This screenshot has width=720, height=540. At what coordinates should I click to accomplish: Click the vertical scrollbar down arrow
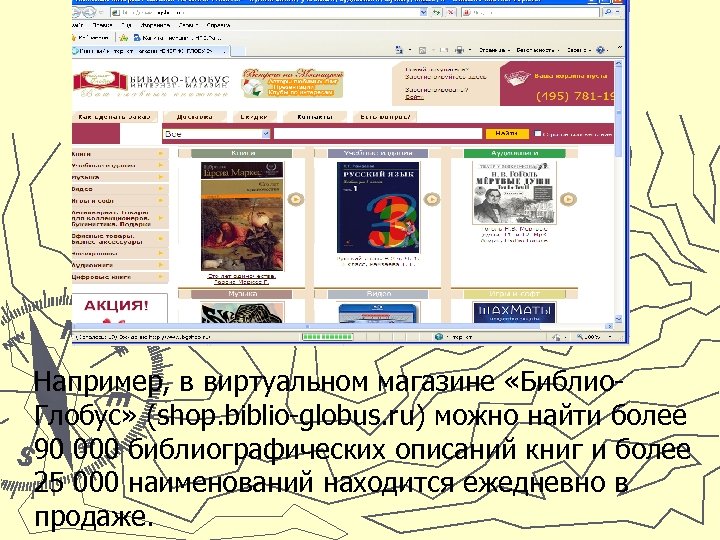(x=618, y=319)
